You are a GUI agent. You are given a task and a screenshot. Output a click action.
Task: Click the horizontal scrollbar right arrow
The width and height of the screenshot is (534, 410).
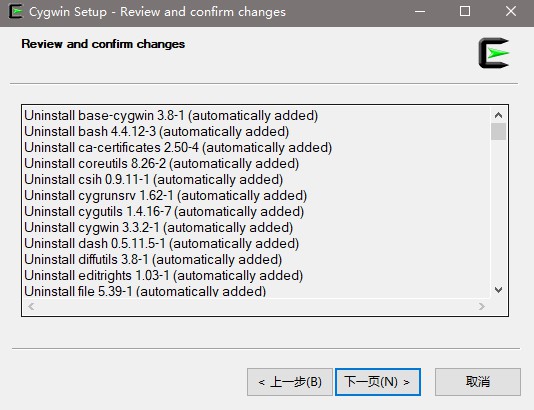point(481,306)
